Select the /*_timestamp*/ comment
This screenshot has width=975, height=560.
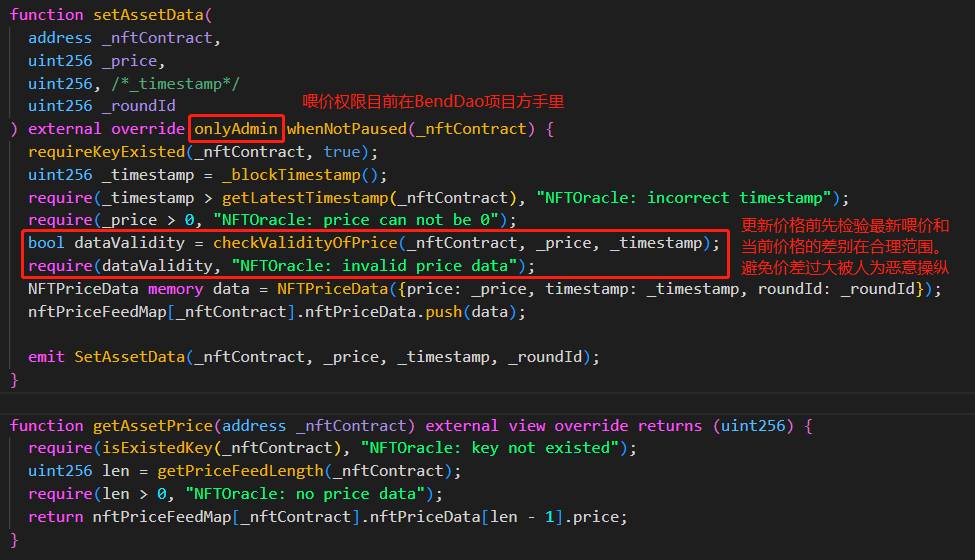175,83
